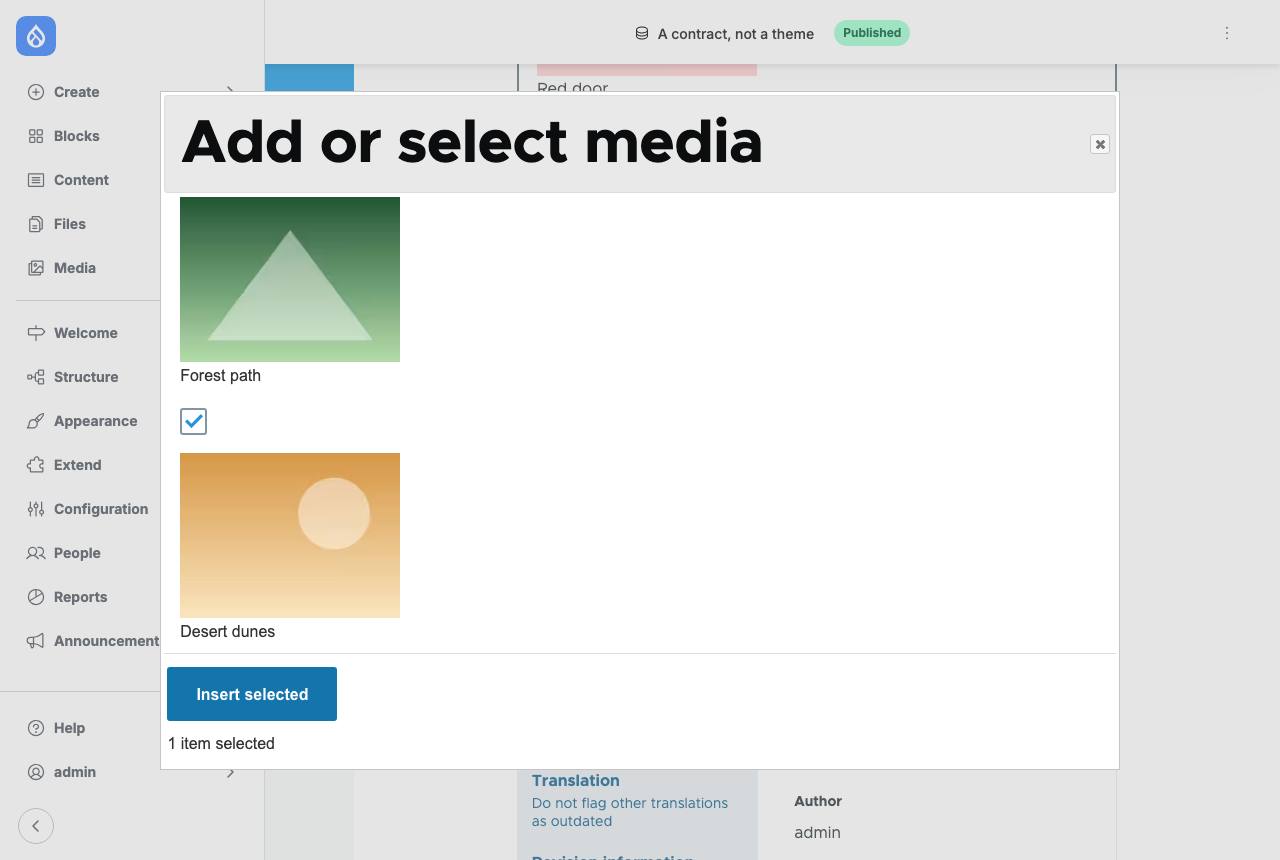Click the Structure hierarchy icon
The width and height of the screenshot is (1280, 860).
[36, 377]
